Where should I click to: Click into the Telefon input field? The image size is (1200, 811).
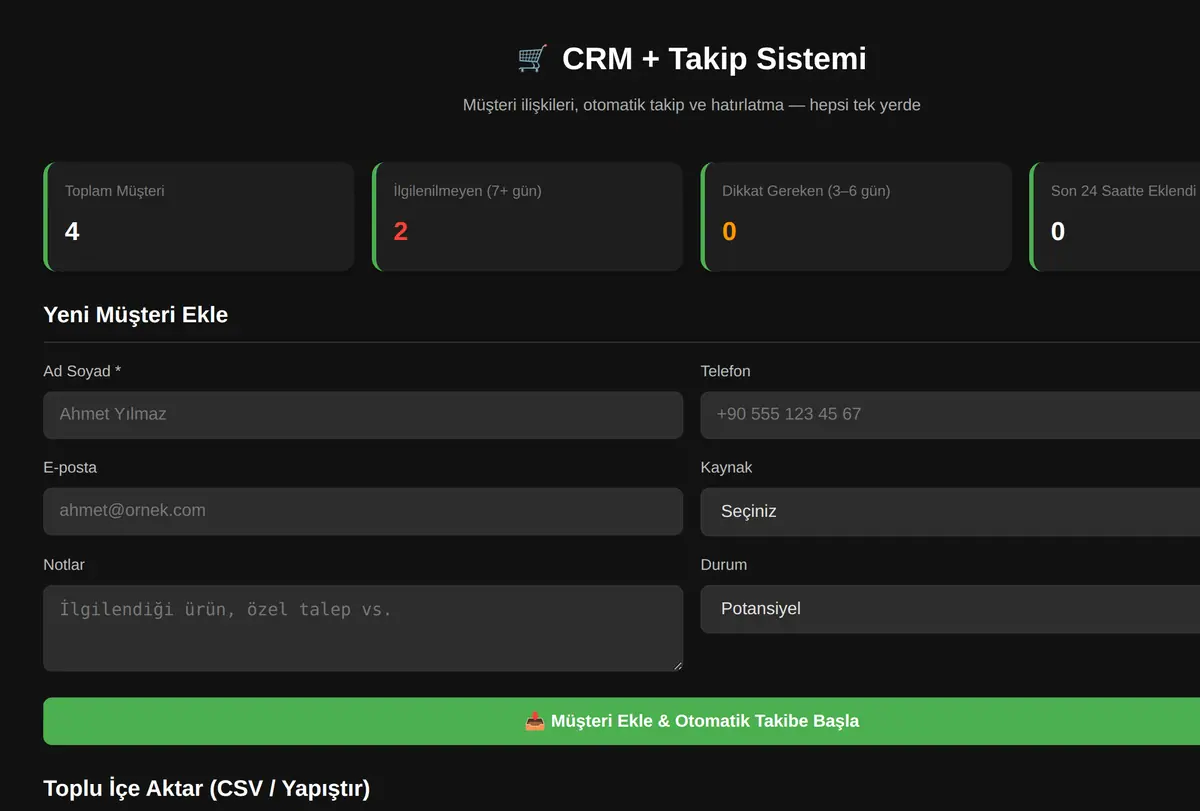pos(950,414)
